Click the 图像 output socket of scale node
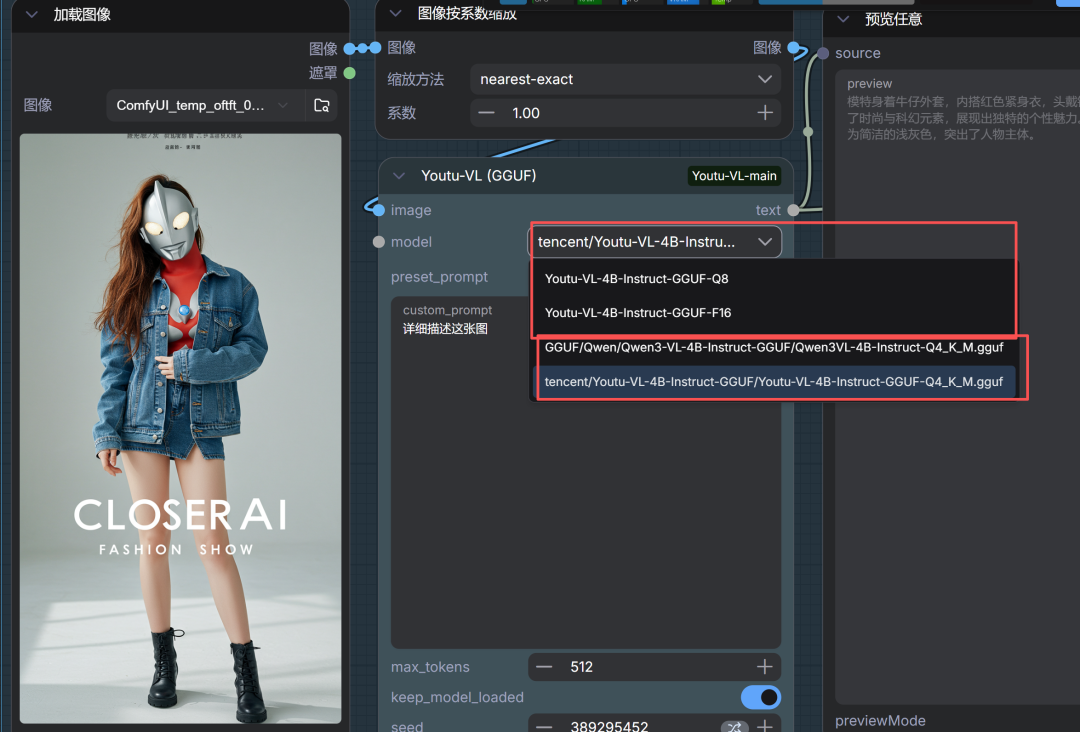Viewport: 1080px width, 732px height. pos(793,48)
